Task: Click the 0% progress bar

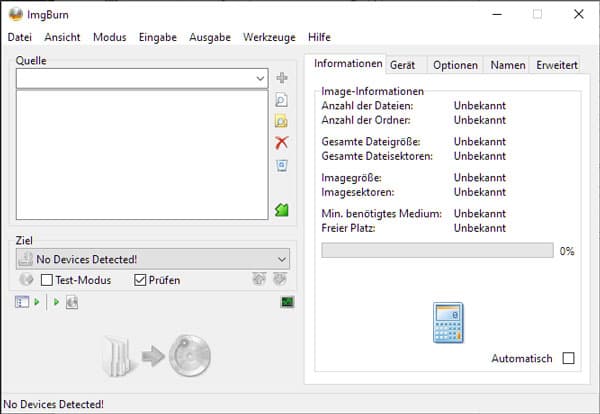Action: (436, 251)
